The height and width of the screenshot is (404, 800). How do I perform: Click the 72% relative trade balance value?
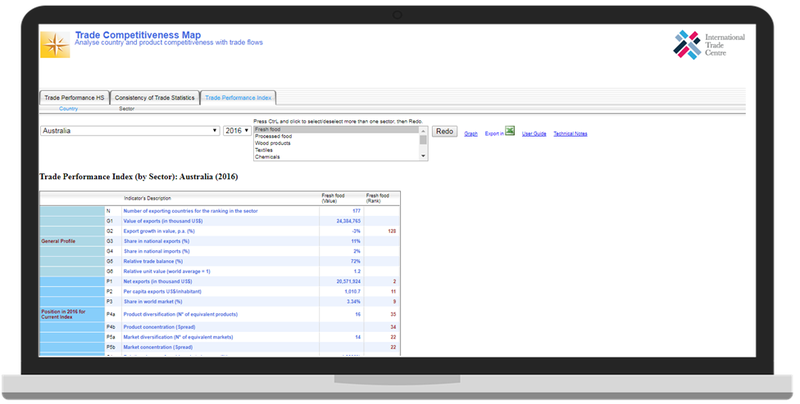356,261
